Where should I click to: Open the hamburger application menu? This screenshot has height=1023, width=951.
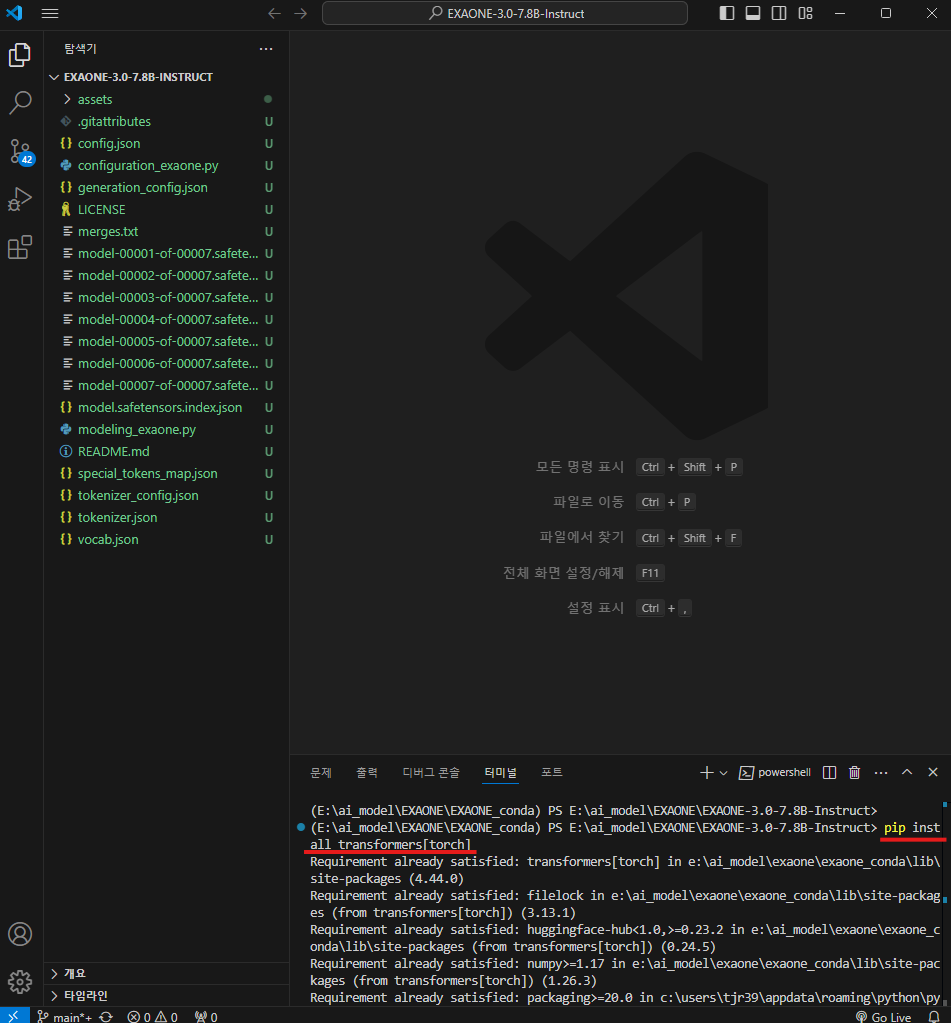[x=50, y=13]
